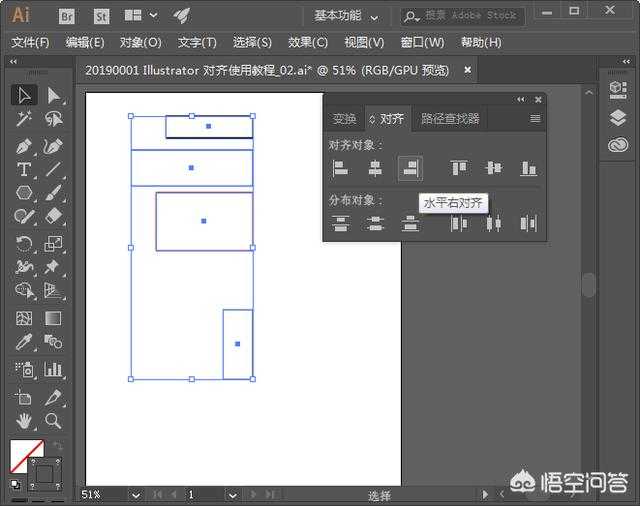
Task: Select the Curvature tool
Action: pyautogui.click(x=53, y=146)
